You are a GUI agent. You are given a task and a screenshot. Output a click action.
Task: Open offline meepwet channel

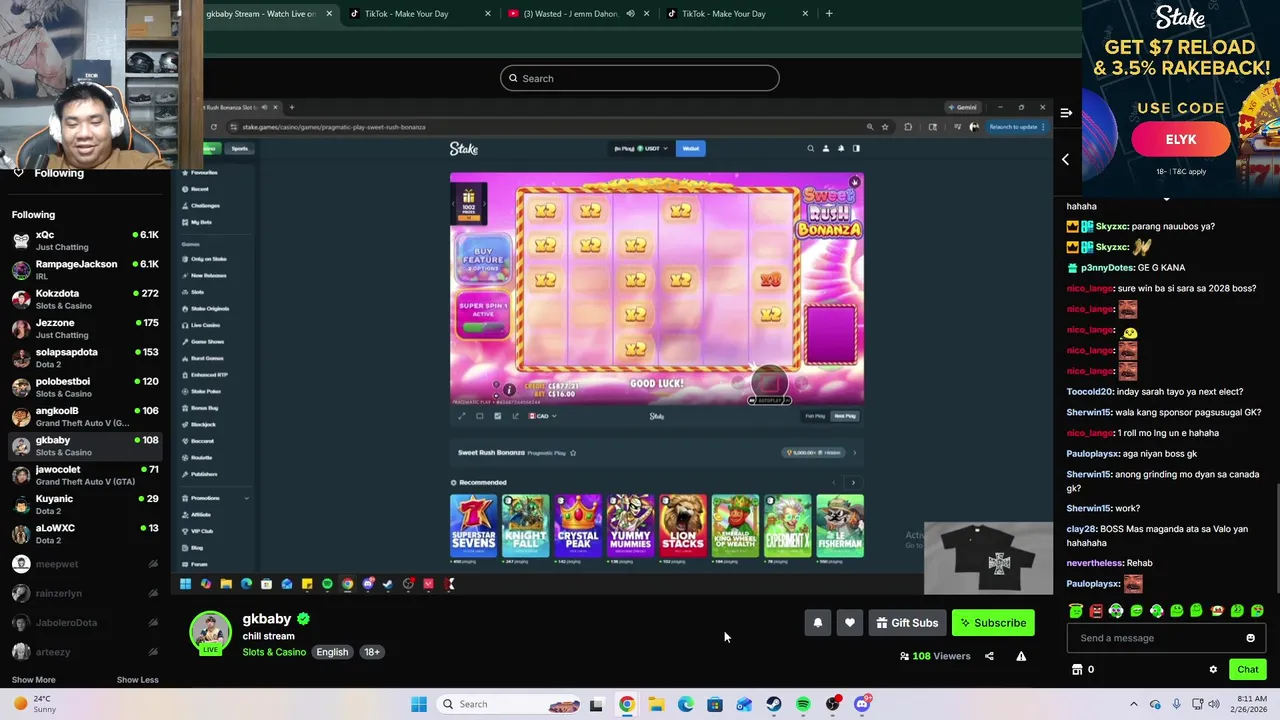click(85, 564)
